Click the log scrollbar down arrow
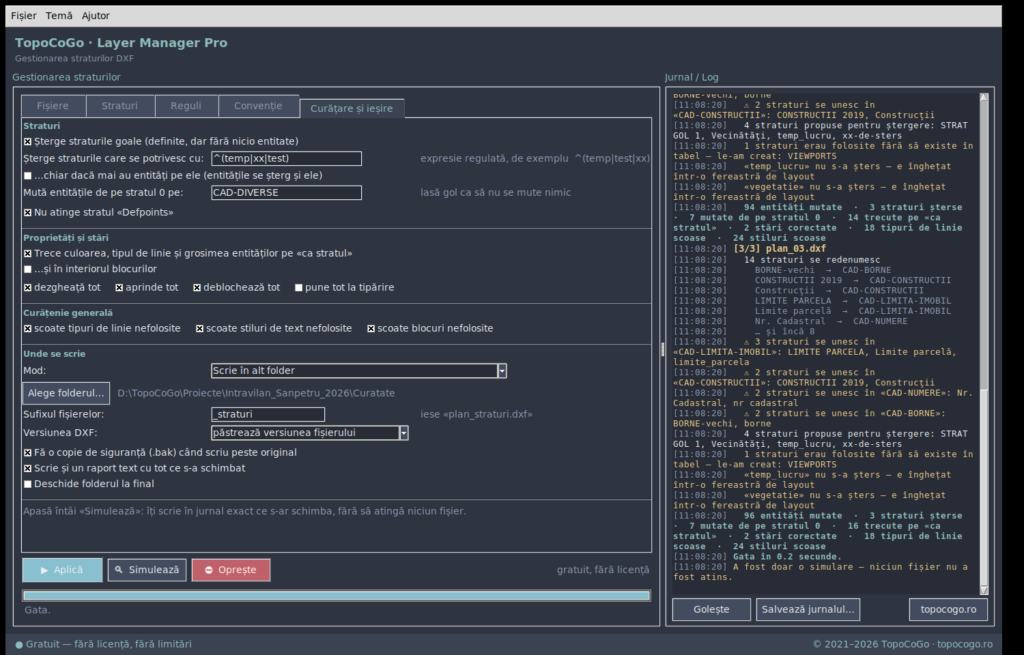Image resolution: width=1024 pixels, height=655 pixels. 984,590
